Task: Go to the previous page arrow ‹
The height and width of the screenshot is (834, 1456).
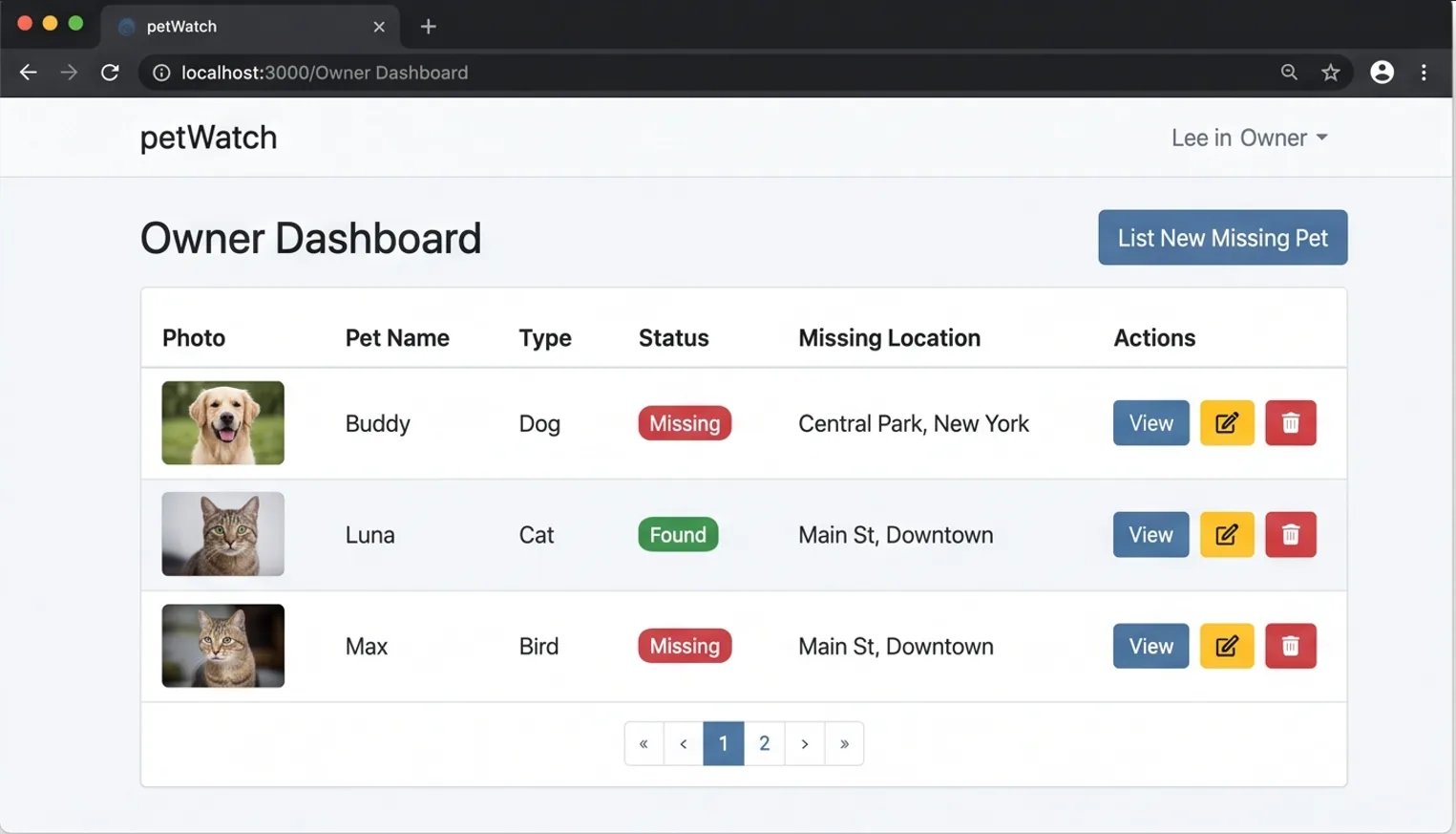Action: tap(684, 743)
